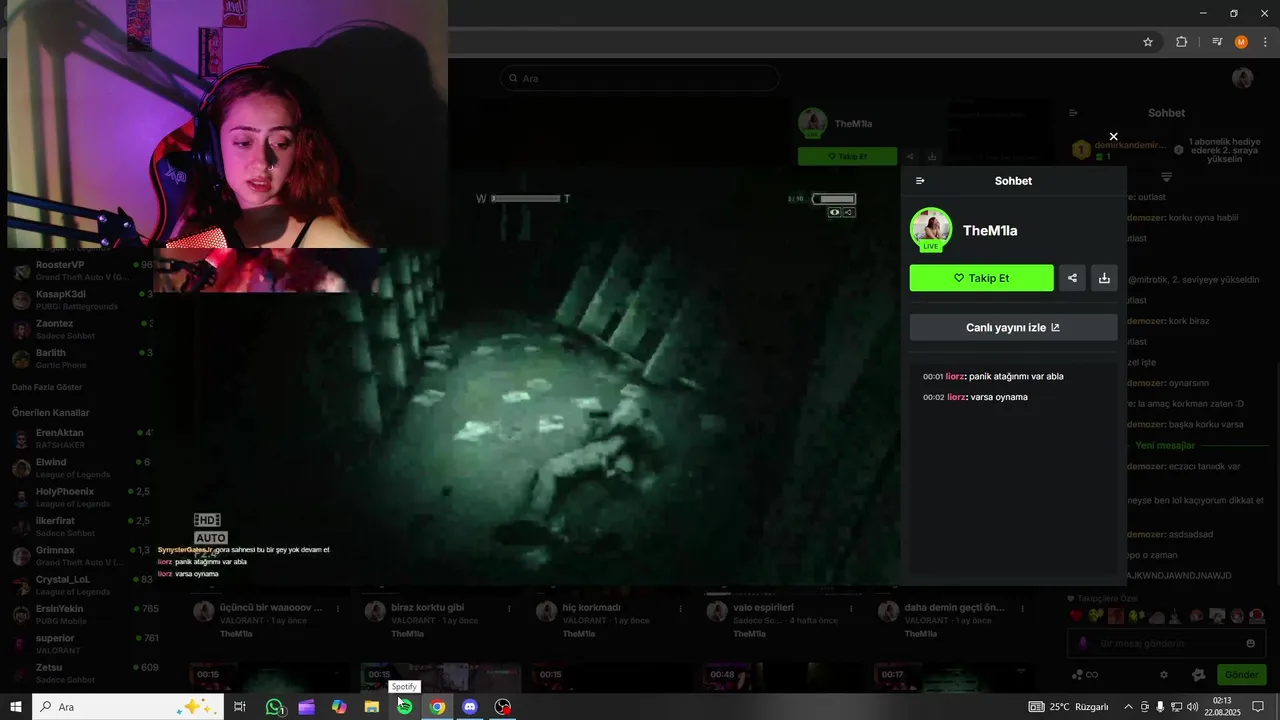Viewport: 1280px width, 720px height.
Task: Download the clip with the download icon
Action: tap(1104, 278)
